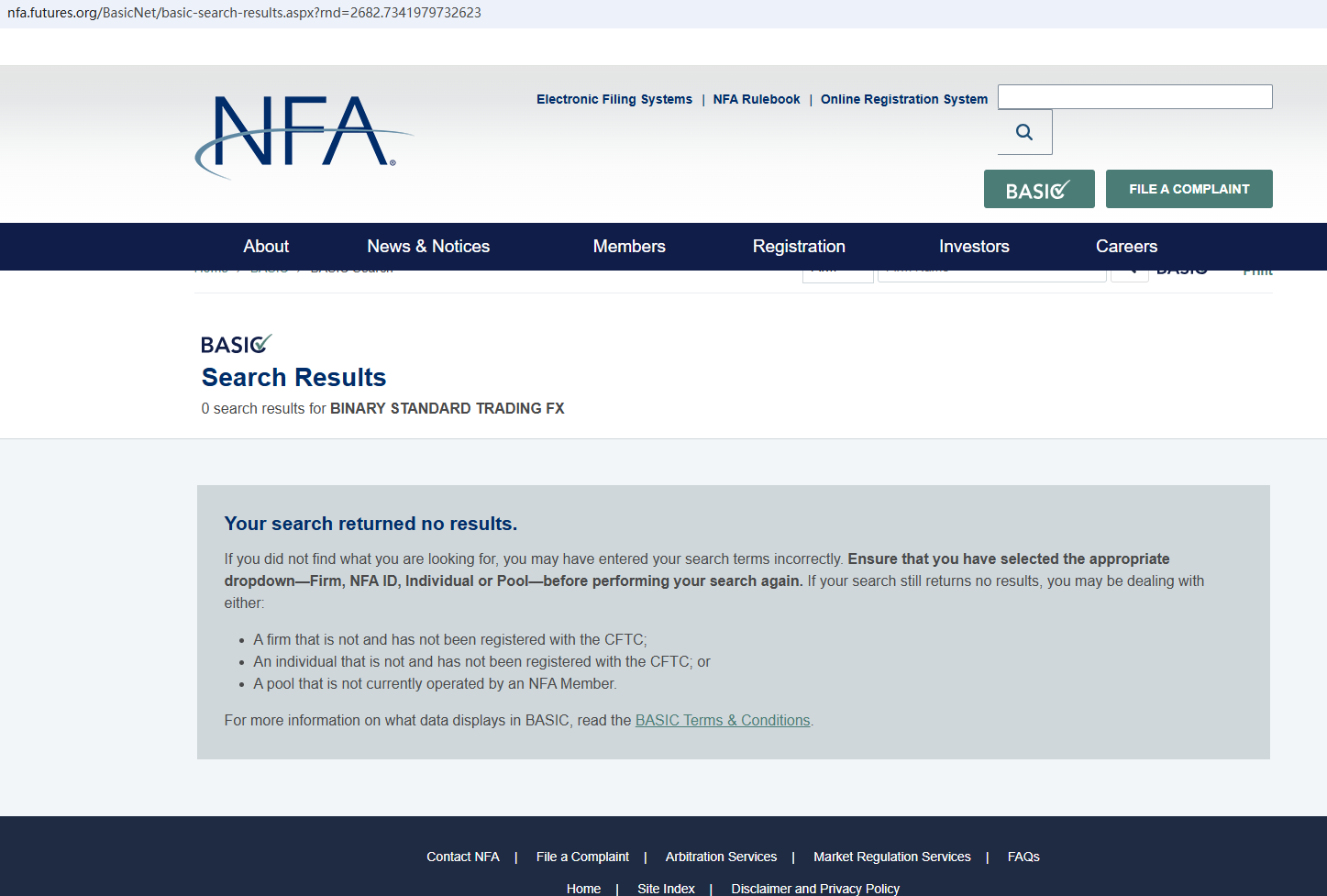Viewport: 1327px width, 896px height.
Task: Click the BASIC logo above Search Results
Action: [x=237, y=344]
